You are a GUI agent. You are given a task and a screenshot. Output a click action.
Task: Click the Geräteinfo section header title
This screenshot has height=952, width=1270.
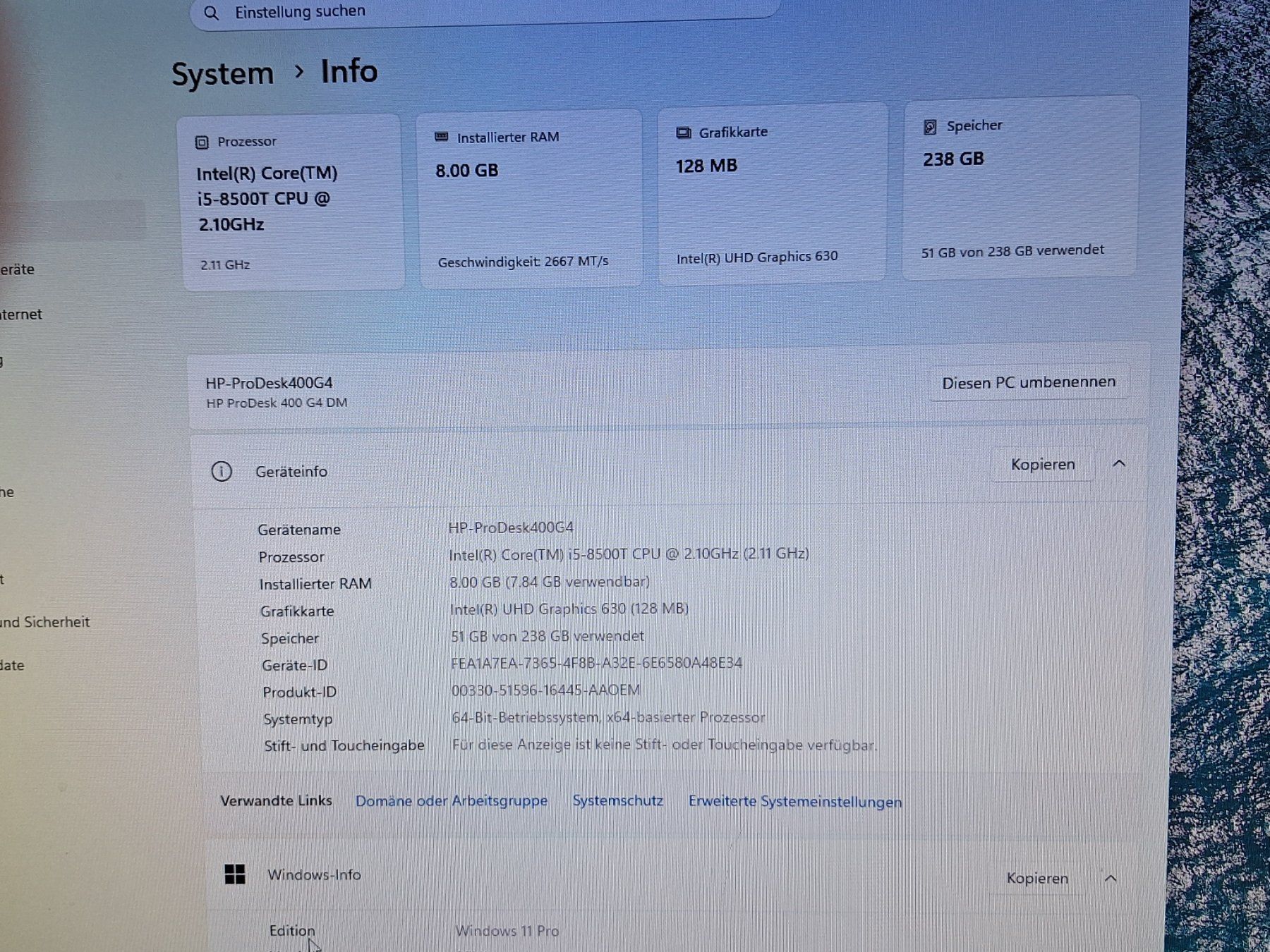pos(291,471)
